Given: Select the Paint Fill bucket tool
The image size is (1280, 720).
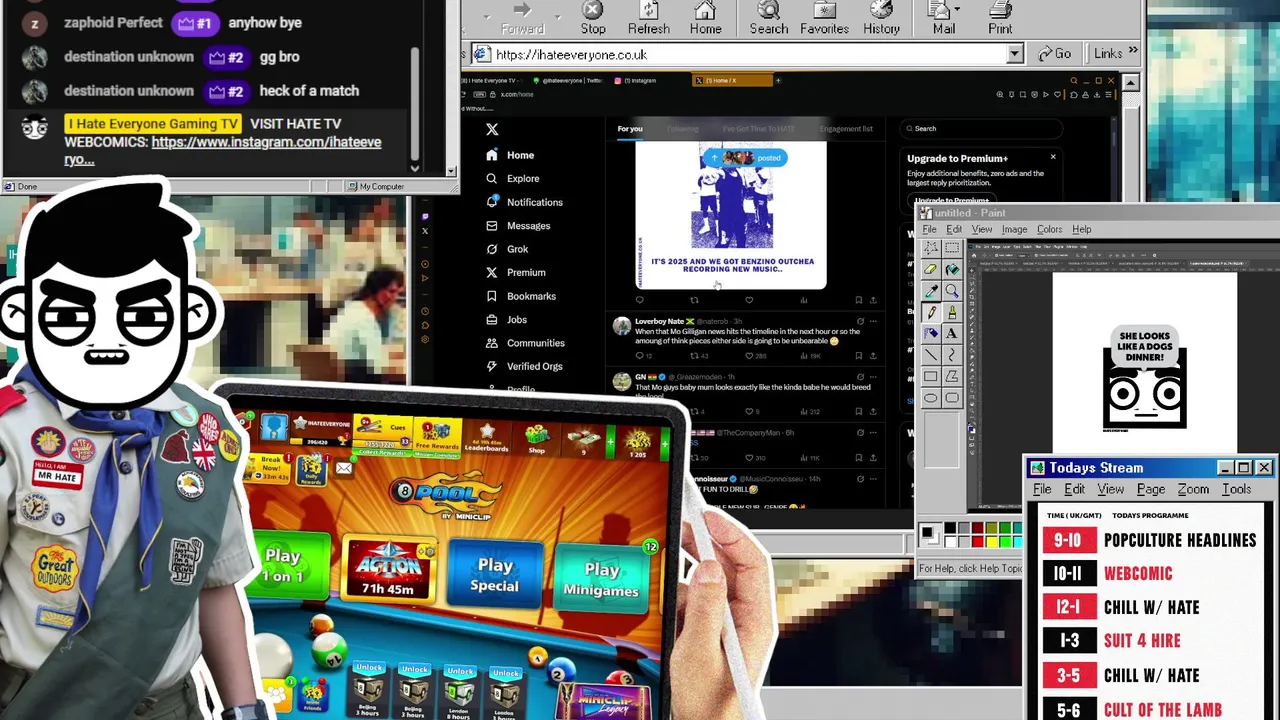Looking at the screenshot, I should 952,269.
